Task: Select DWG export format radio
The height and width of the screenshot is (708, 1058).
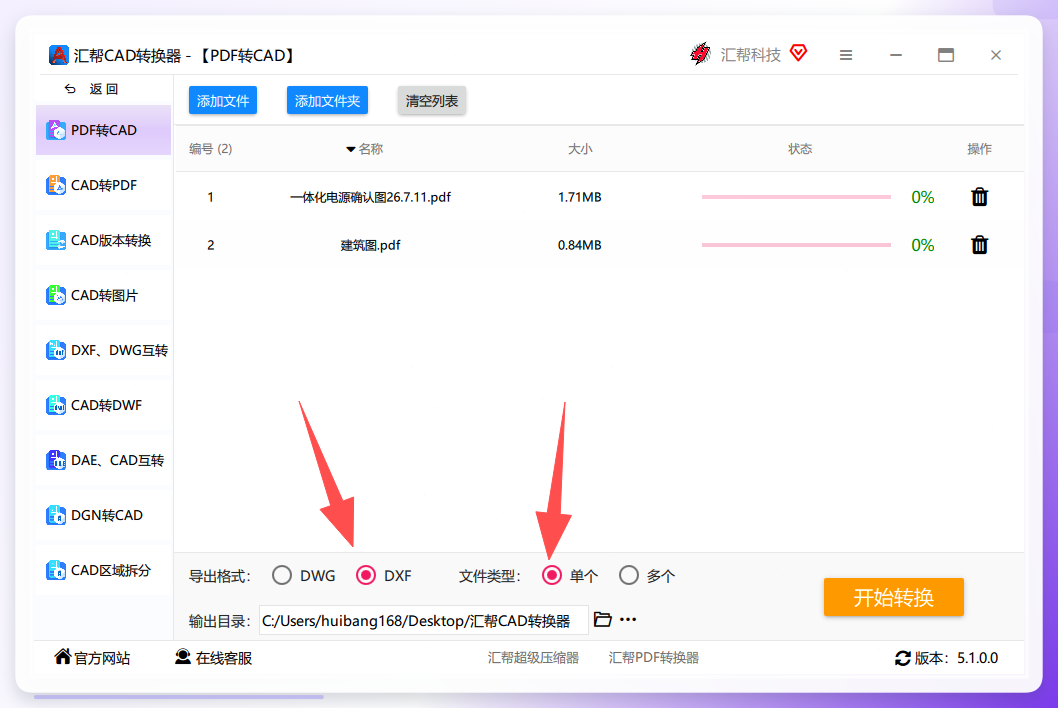Action: (282, 575)
